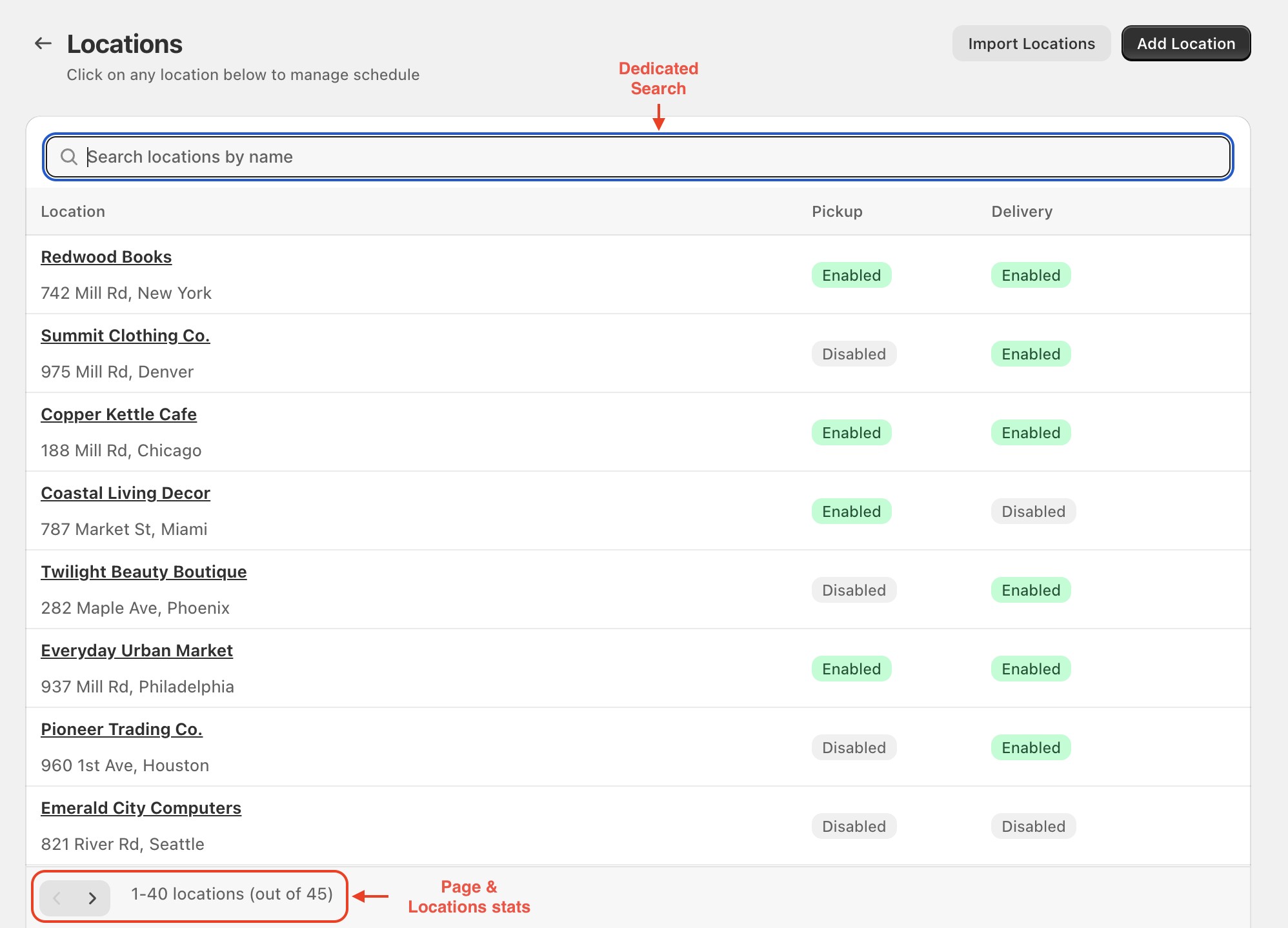Image resolution: width=1288 pixels, height=928 pixels.
Task: Click the address 188 Mill Rd, Chicago
Action: [x=121, y=450]
